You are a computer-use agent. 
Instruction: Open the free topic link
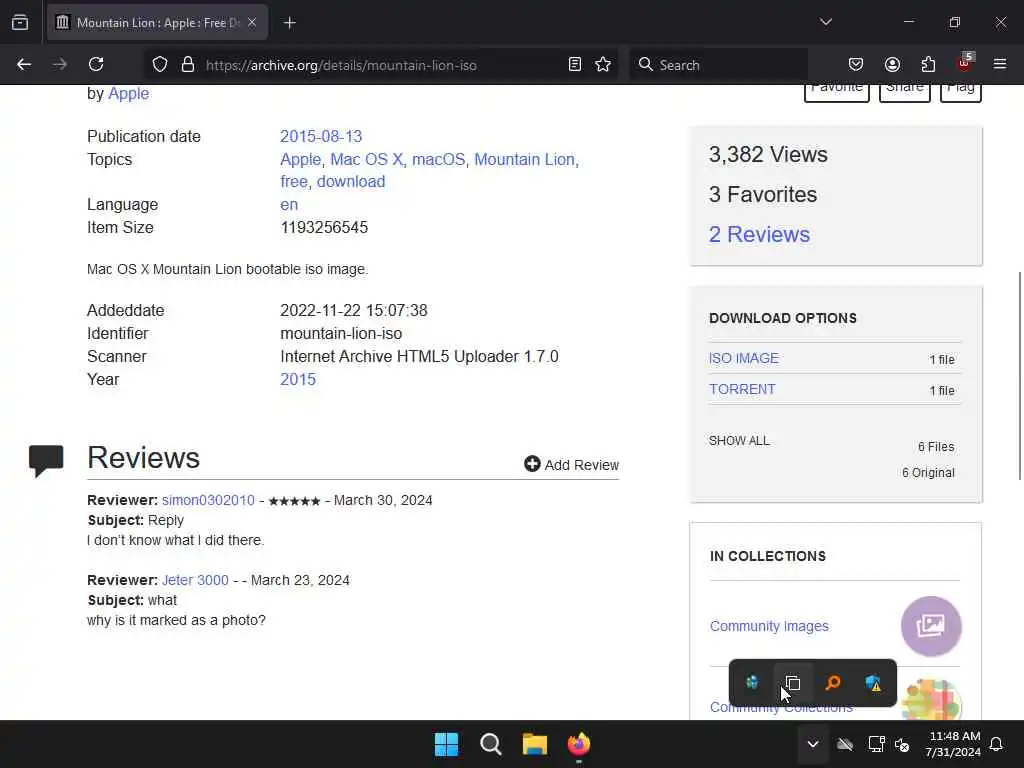(294, 182)
